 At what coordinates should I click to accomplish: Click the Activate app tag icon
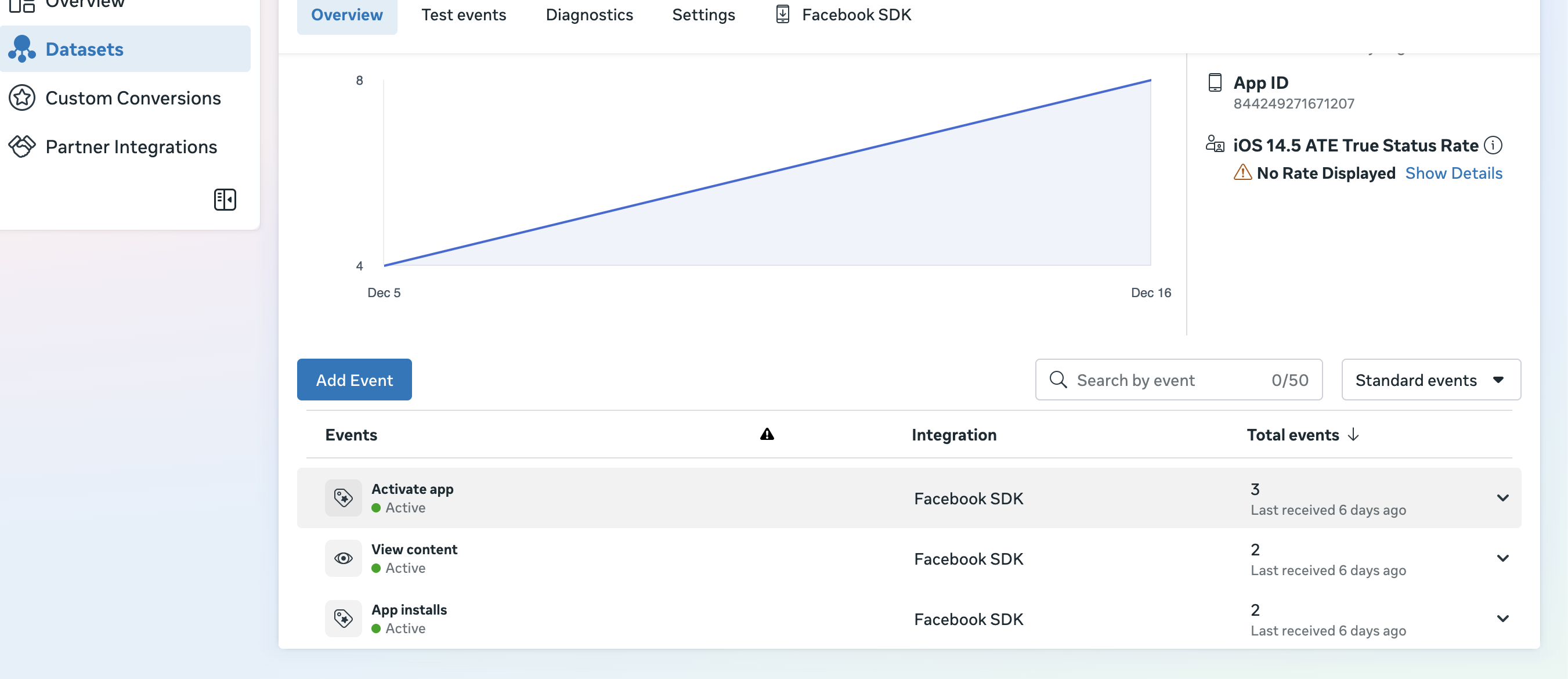click(344, 497)
